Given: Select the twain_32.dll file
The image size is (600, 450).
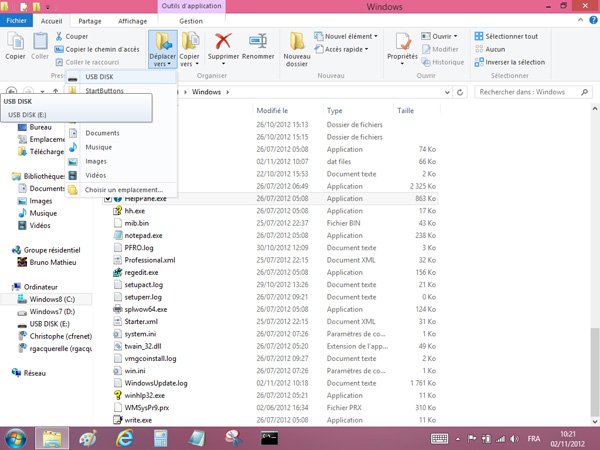Looking at the screenshot, I should click(x=143, y=346).
